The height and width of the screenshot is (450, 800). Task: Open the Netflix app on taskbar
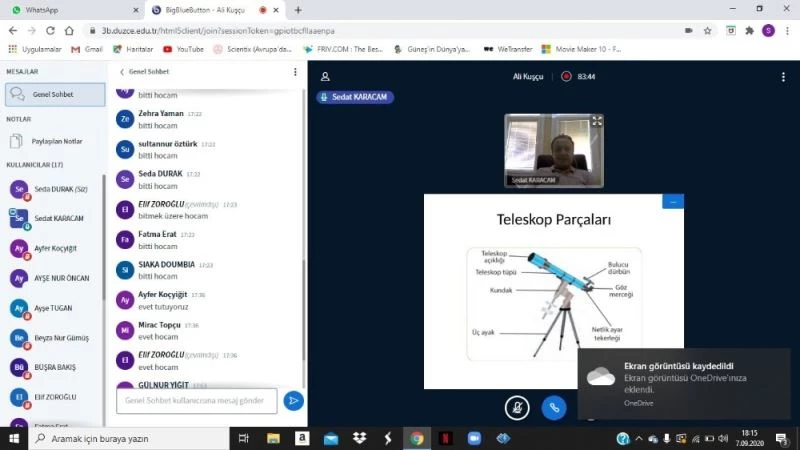(x=446, y=438)
